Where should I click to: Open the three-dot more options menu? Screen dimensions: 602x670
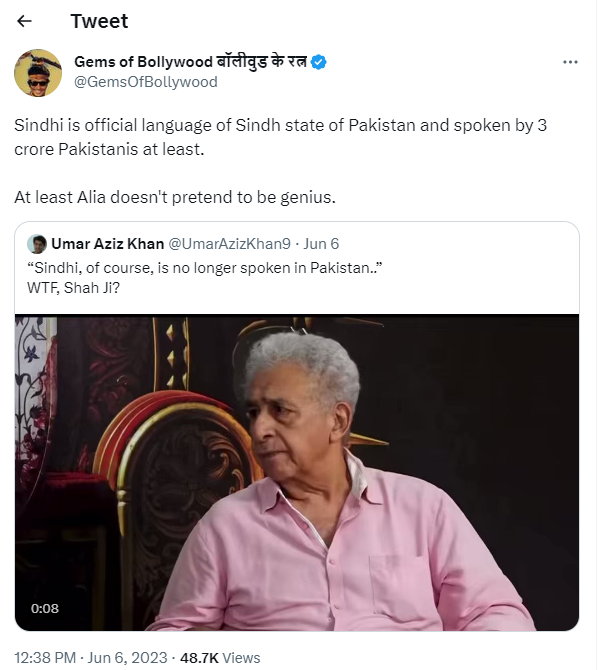pos(570,62)
